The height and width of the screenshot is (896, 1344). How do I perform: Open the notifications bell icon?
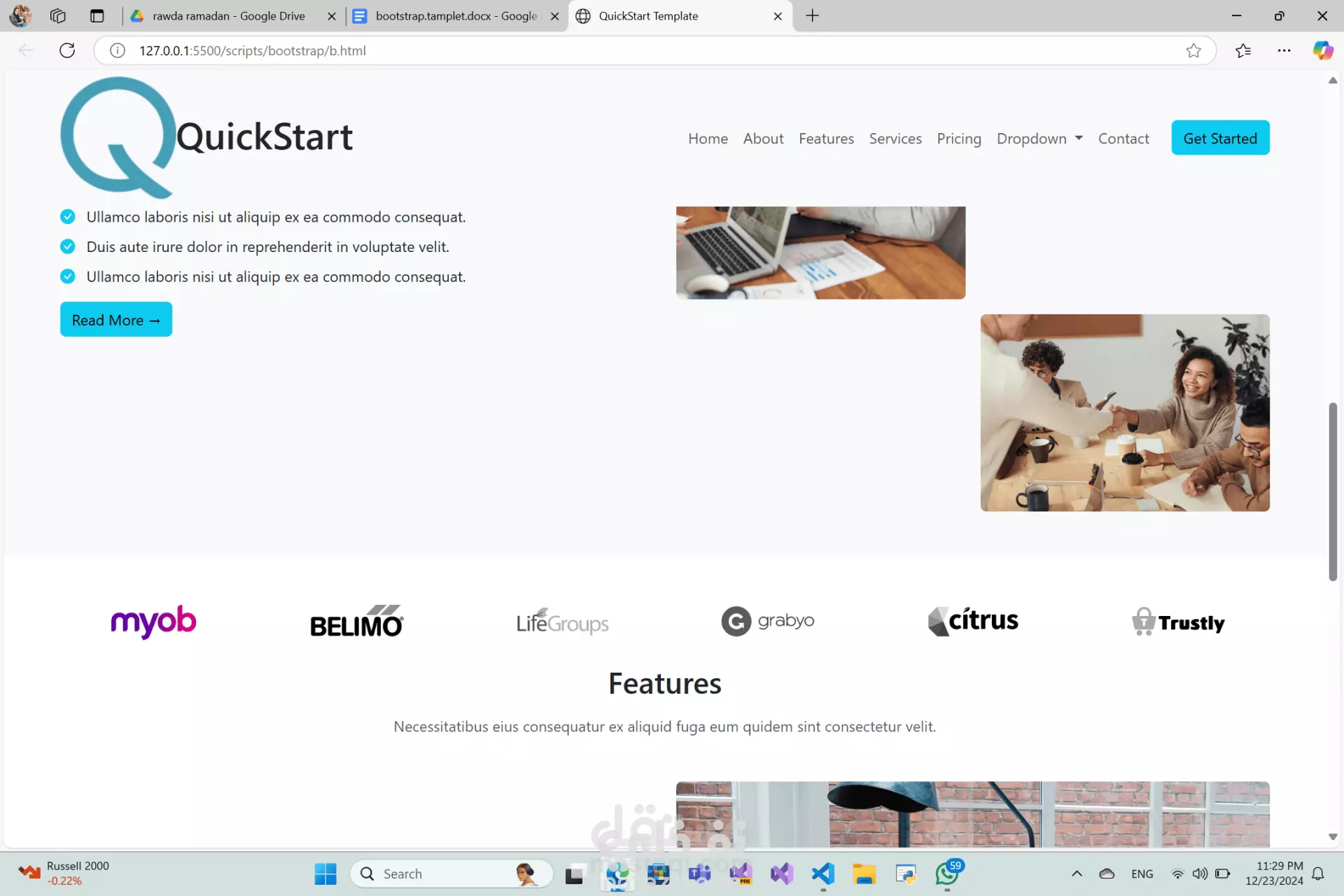1318,874
